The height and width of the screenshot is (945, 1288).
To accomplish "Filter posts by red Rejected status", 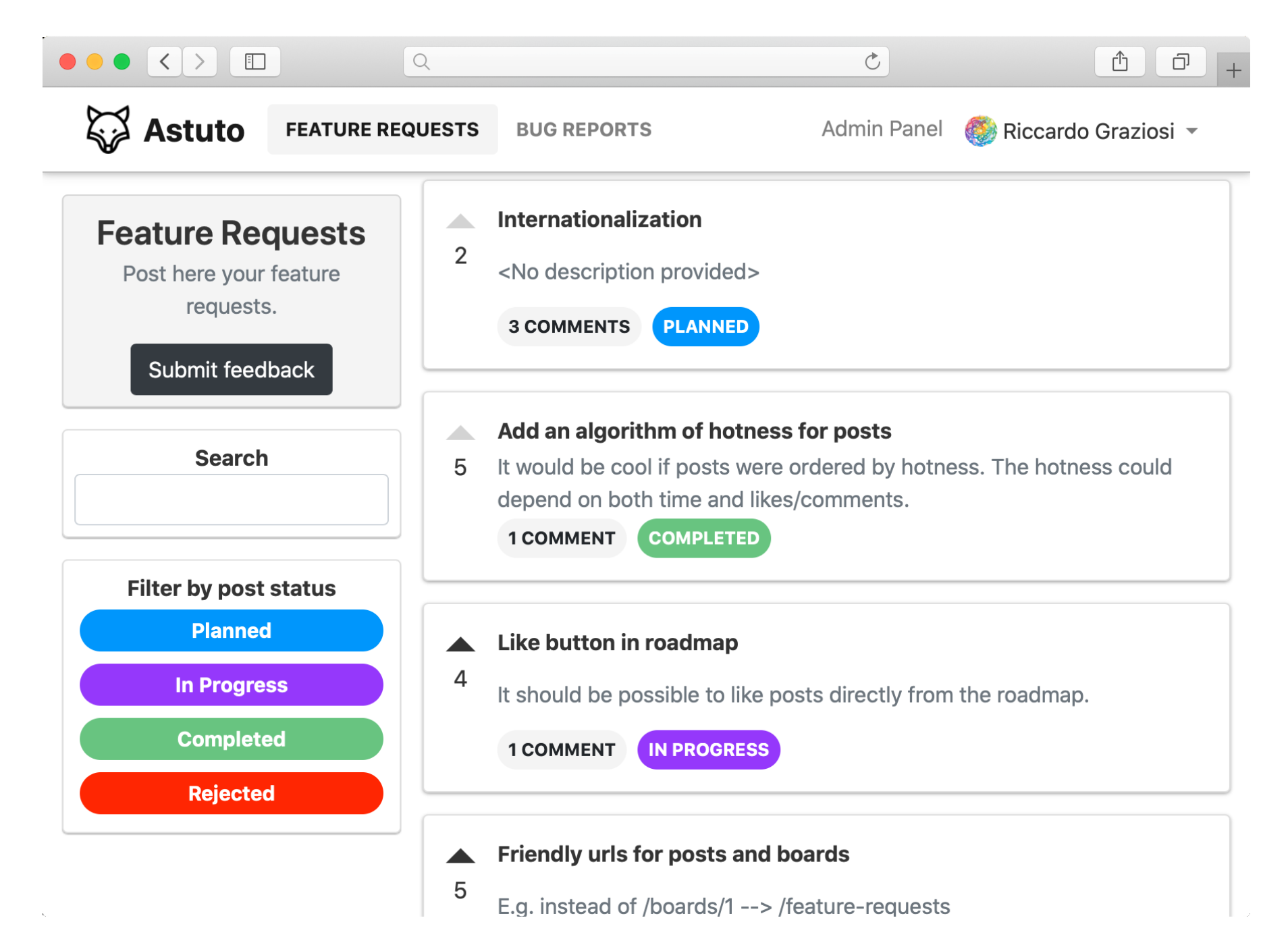I will (231, 793).
